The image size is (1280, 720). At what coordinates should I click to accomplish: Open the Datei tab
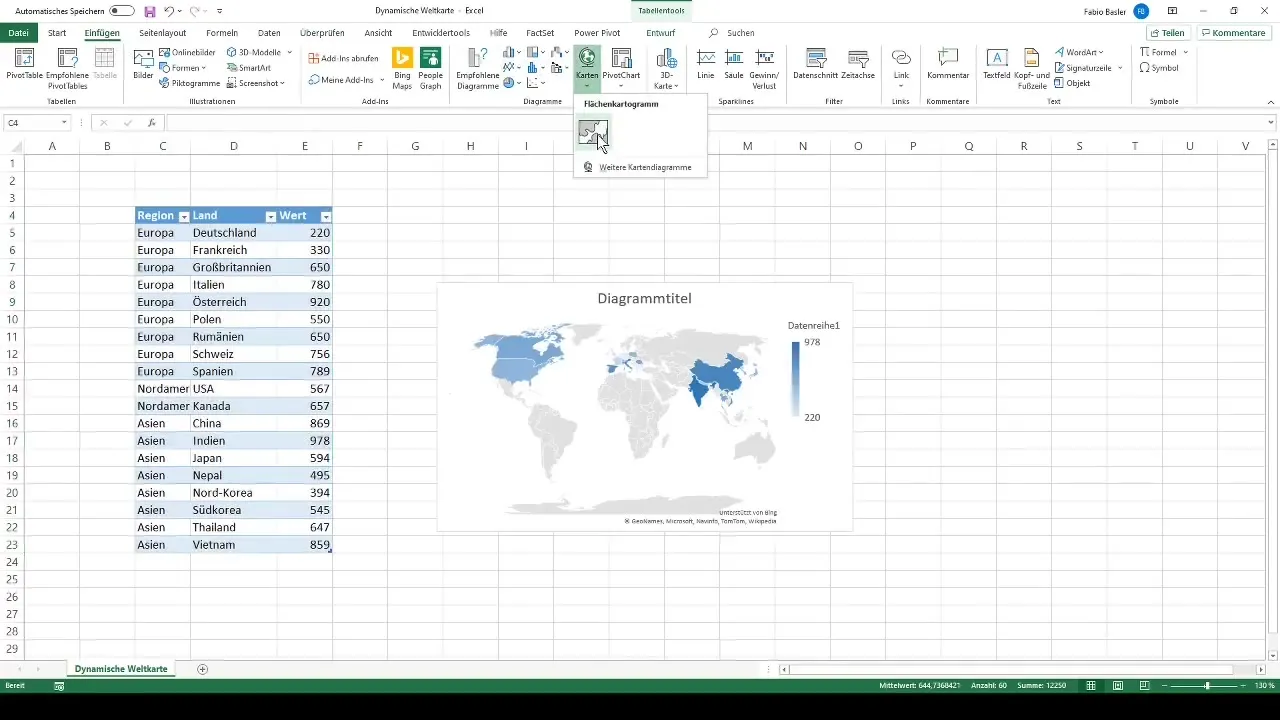18,33
